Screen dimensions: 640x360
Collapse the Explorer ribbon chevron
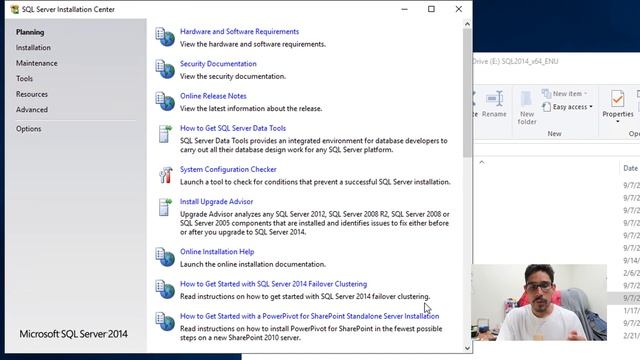coord(482,162)
